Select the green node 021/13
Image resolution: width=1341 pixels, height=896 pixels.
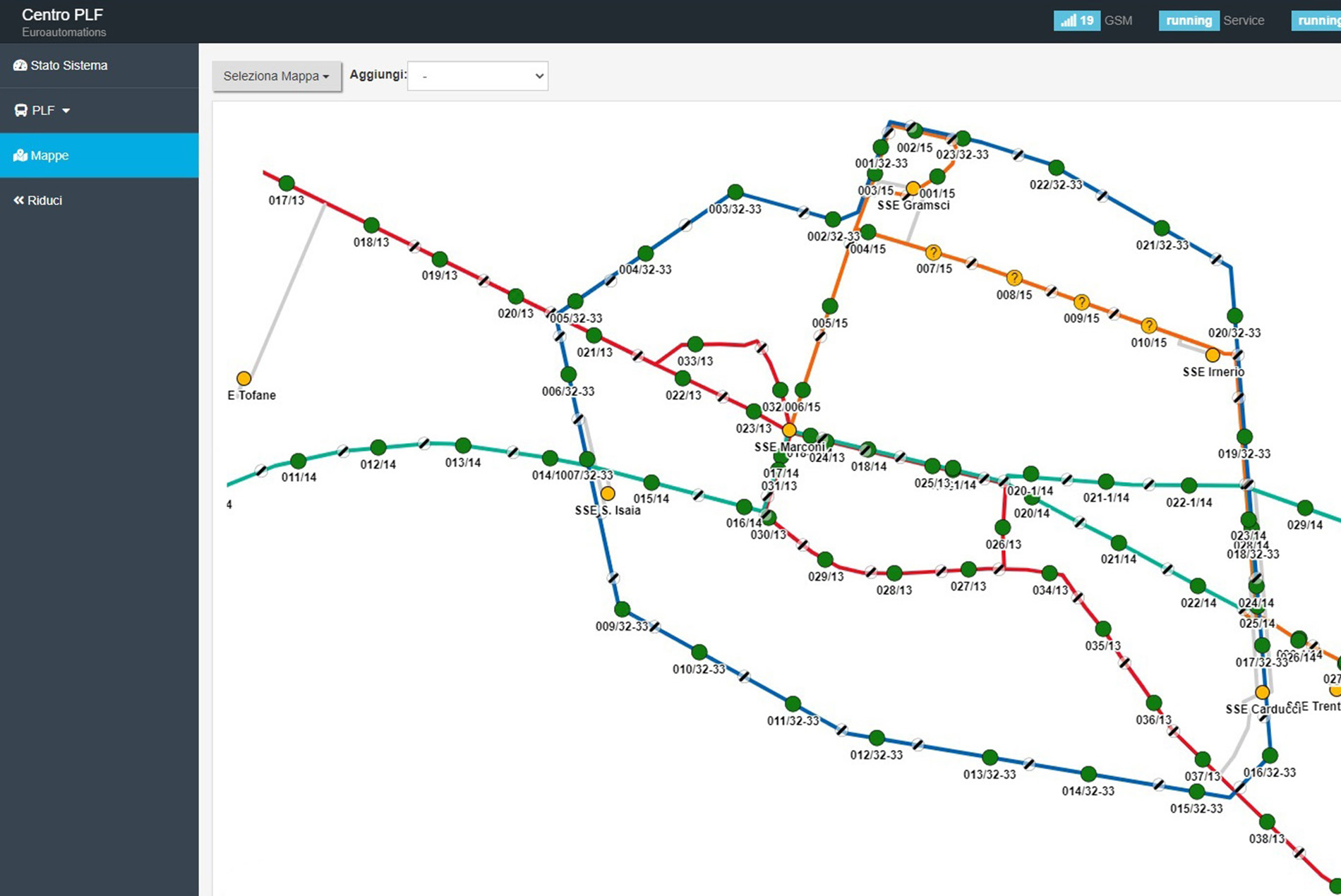click(594, 336)
